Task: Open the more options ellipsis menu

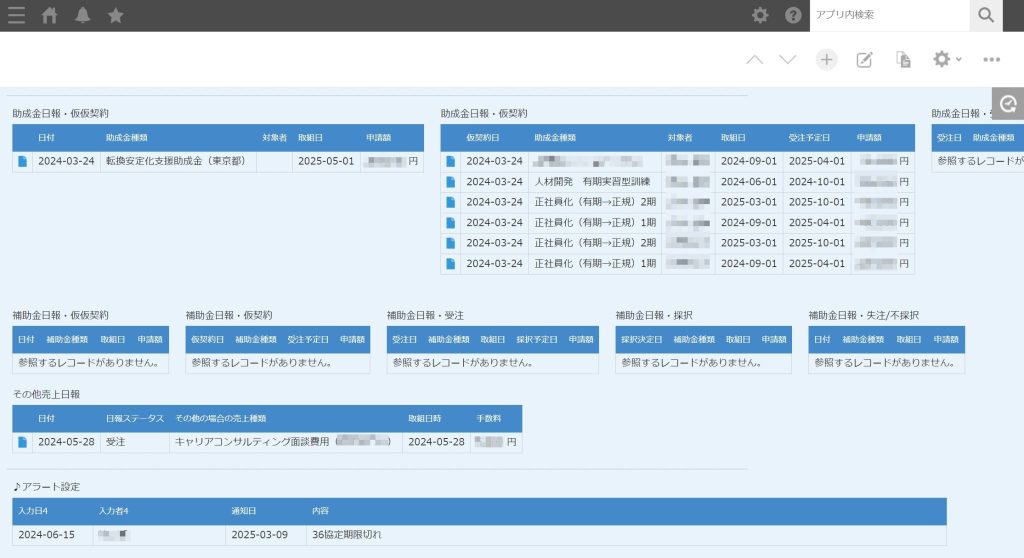Action: point(991,60)
